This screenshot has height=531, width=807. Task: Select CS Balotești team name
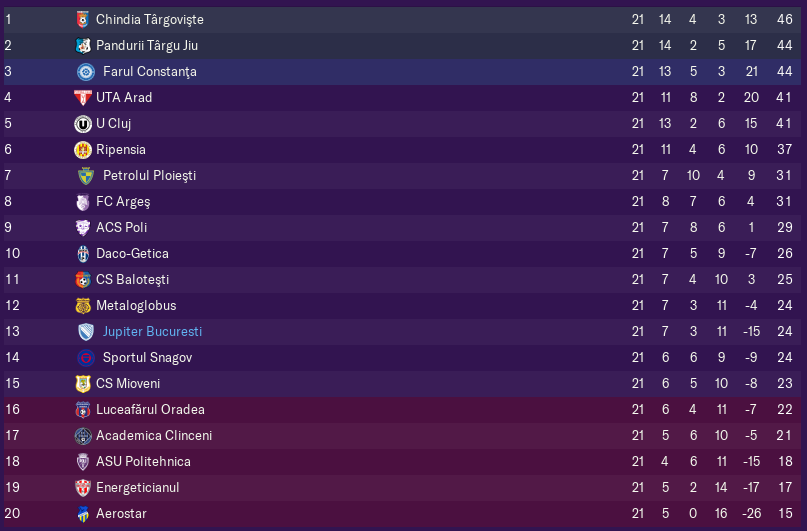(132, 279)
